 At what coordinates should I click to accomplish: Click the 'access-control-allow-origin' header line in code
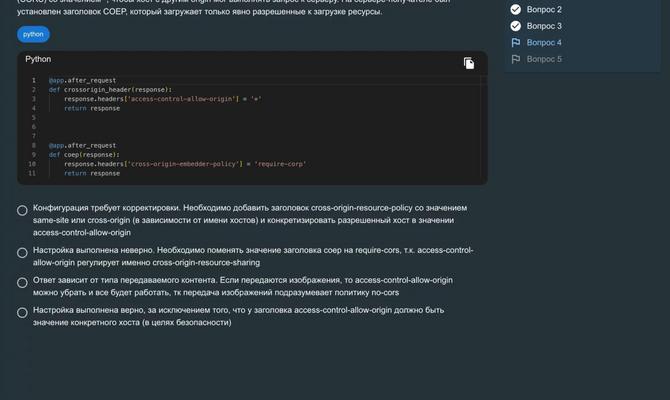(163, 99)
